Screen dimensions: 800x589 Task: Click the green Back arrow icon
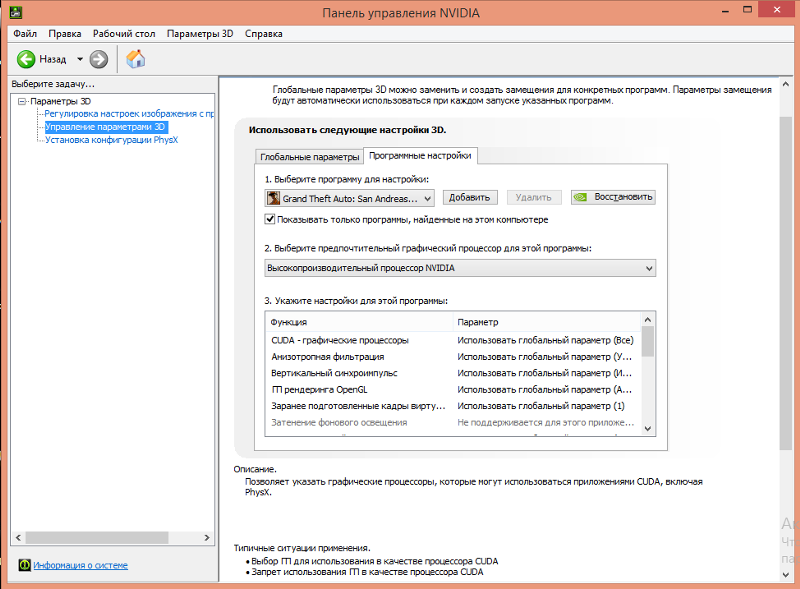pyautogui.click(x=26, y=59)
